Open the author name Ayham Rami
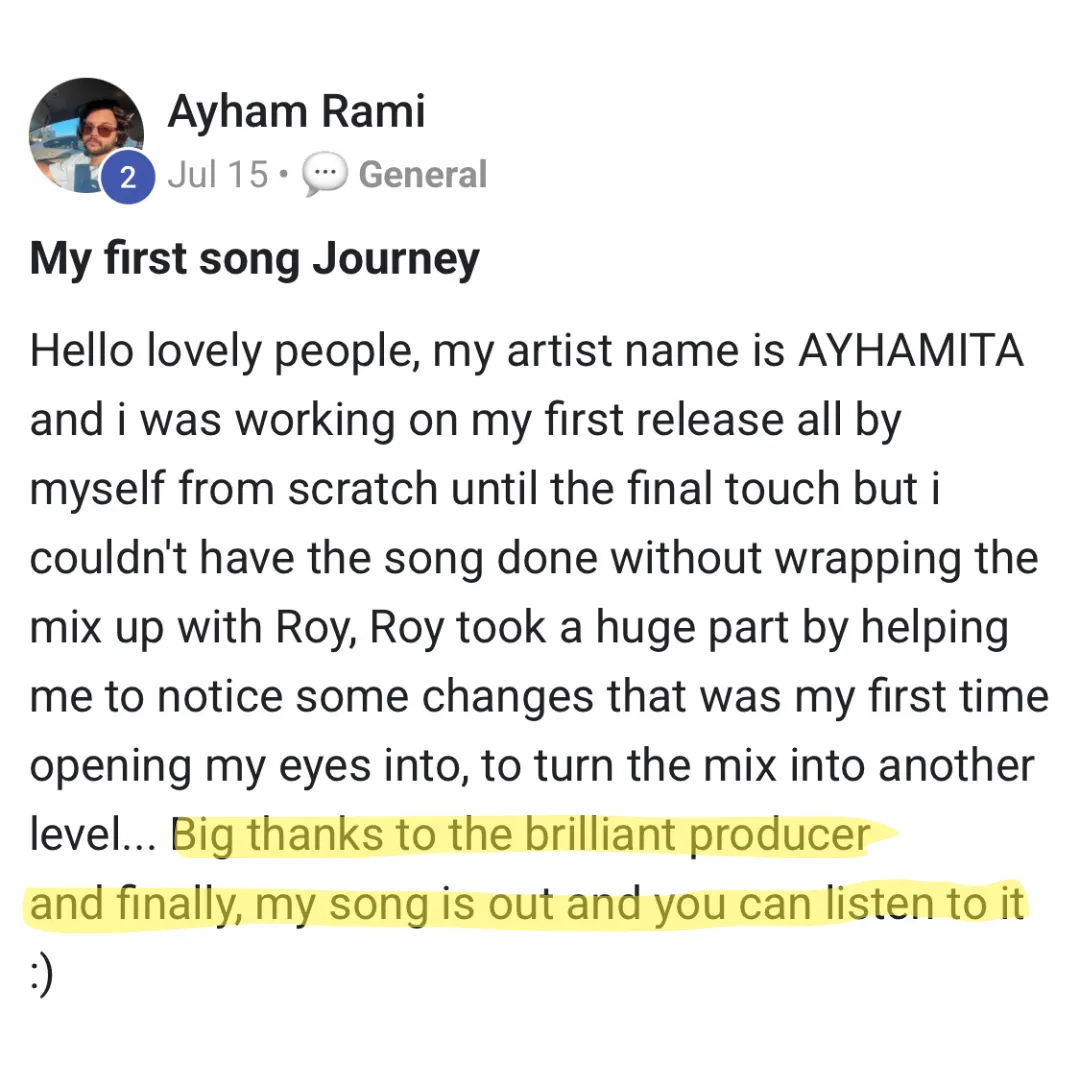 pos(296,110)
